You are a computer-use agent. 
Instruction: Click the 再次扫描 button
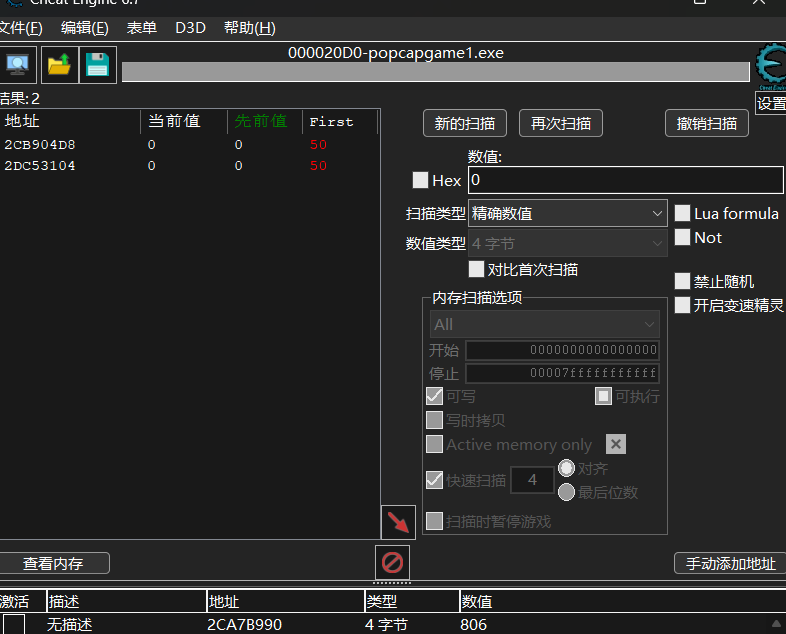[x=561, y=123]
